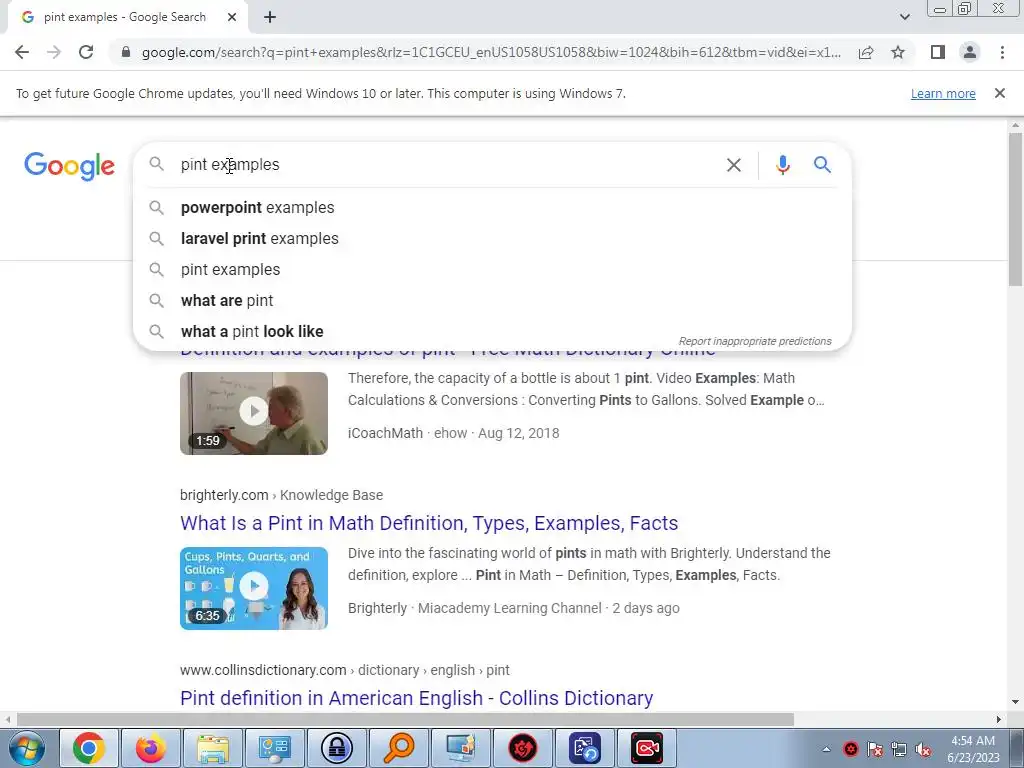Choose suggestion what a pint look like
This screenshot has height=768, width=1024.
point(492,332)
